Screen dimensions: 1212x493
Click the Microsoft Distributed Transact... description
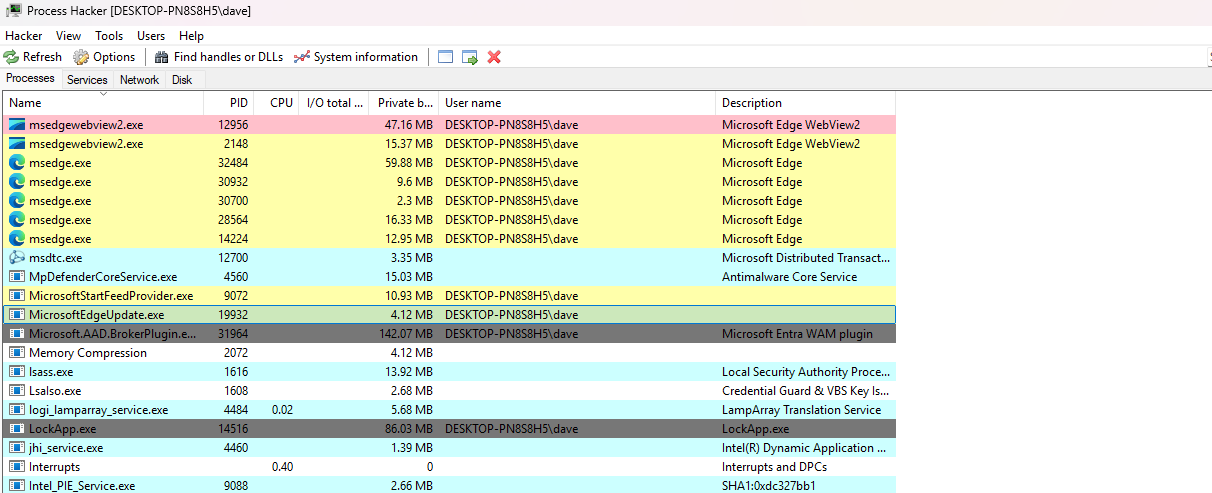806,258
